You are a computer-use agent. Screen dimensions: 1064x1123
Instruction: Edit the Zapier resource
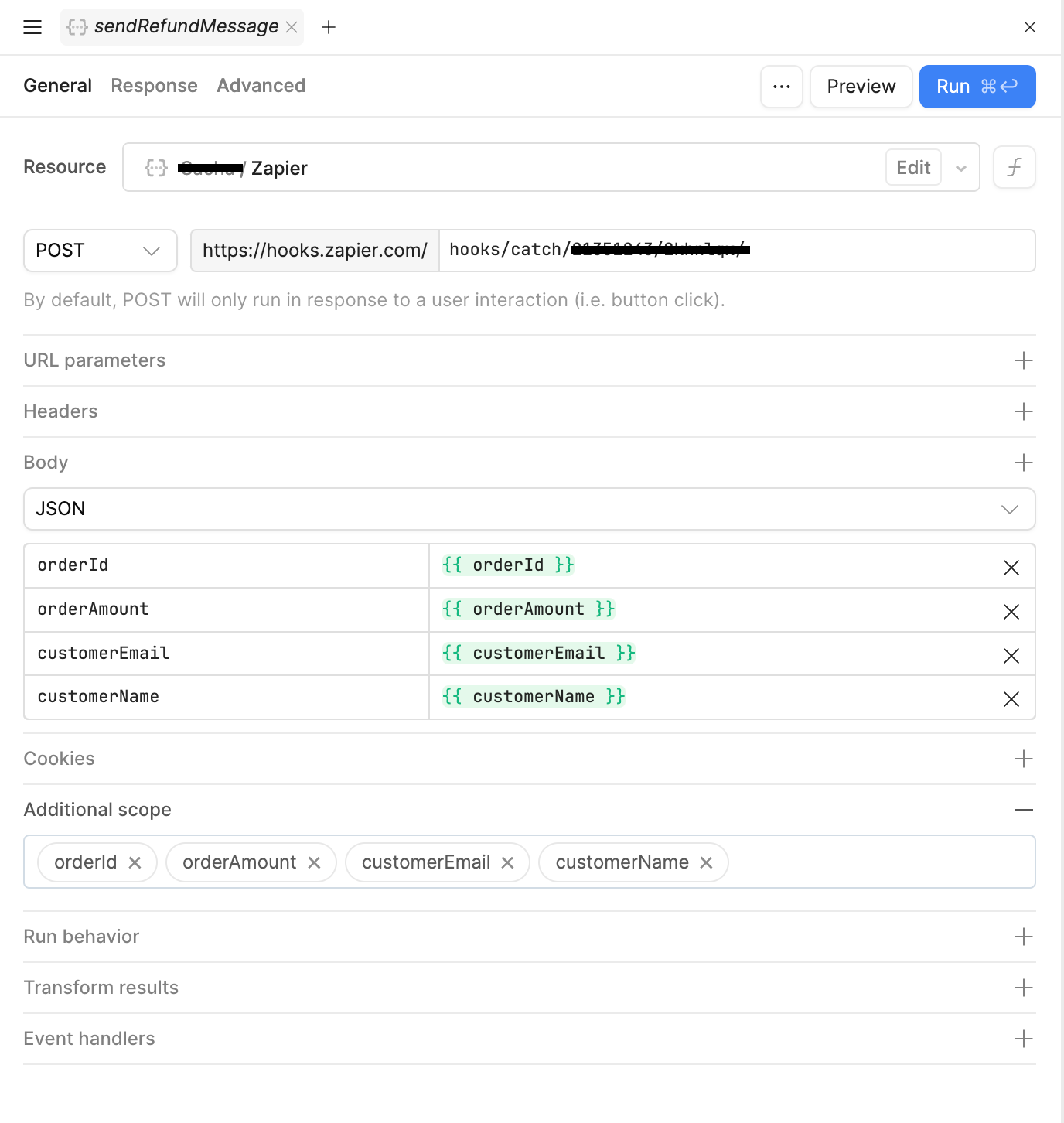913,167
